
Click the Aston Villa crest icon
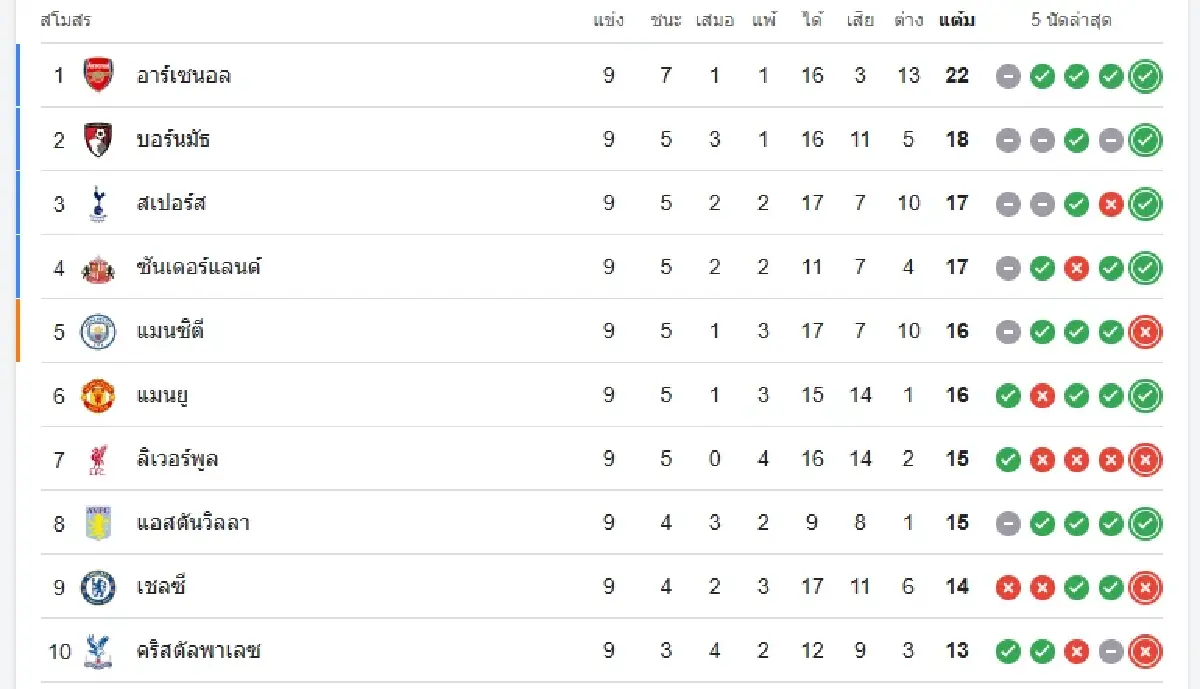[98, 523]
